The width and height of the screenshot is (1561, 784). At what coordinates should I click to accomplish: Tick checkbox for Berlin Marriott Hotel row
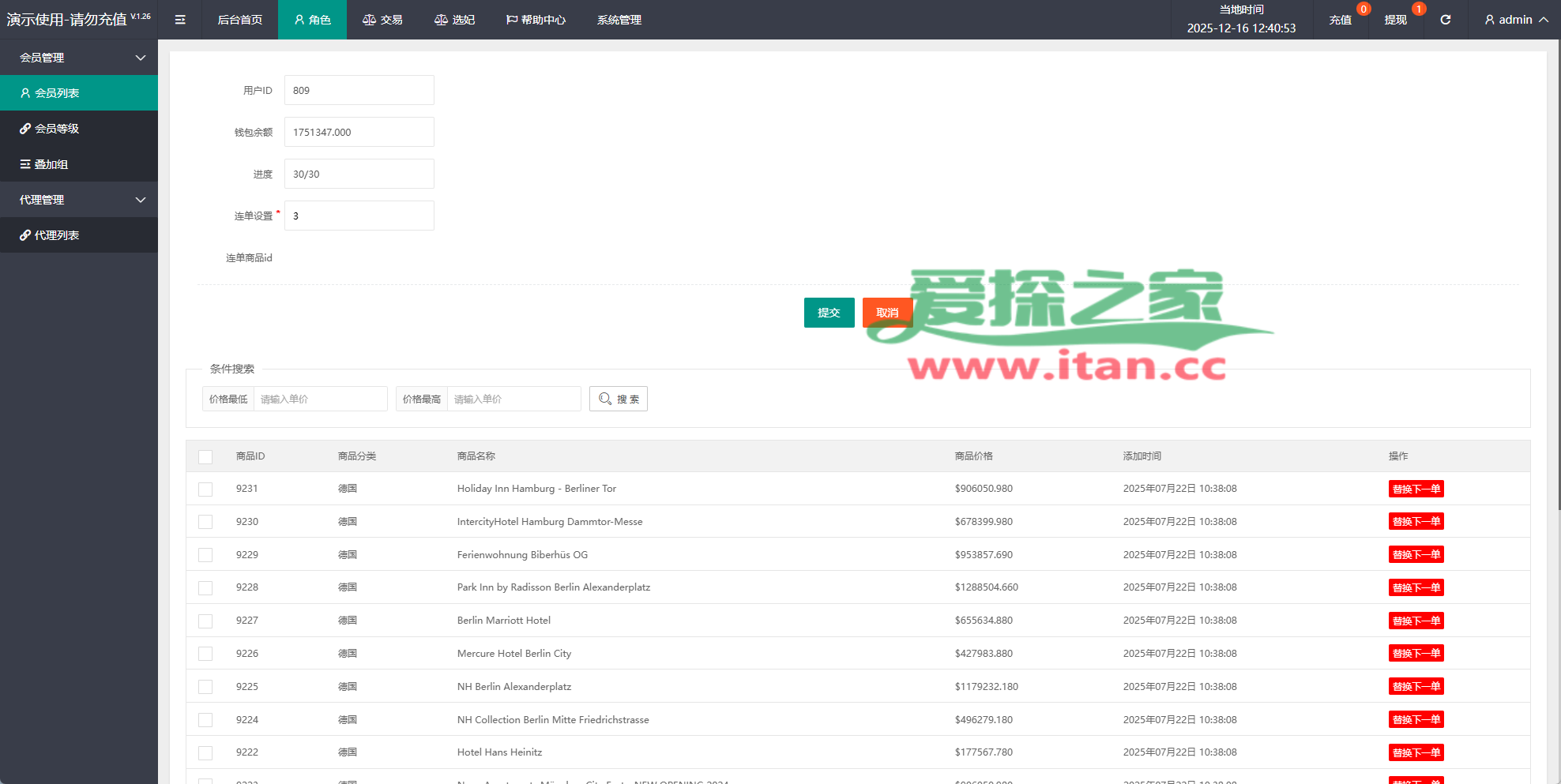pyautogui.click(x=205, y=621)
